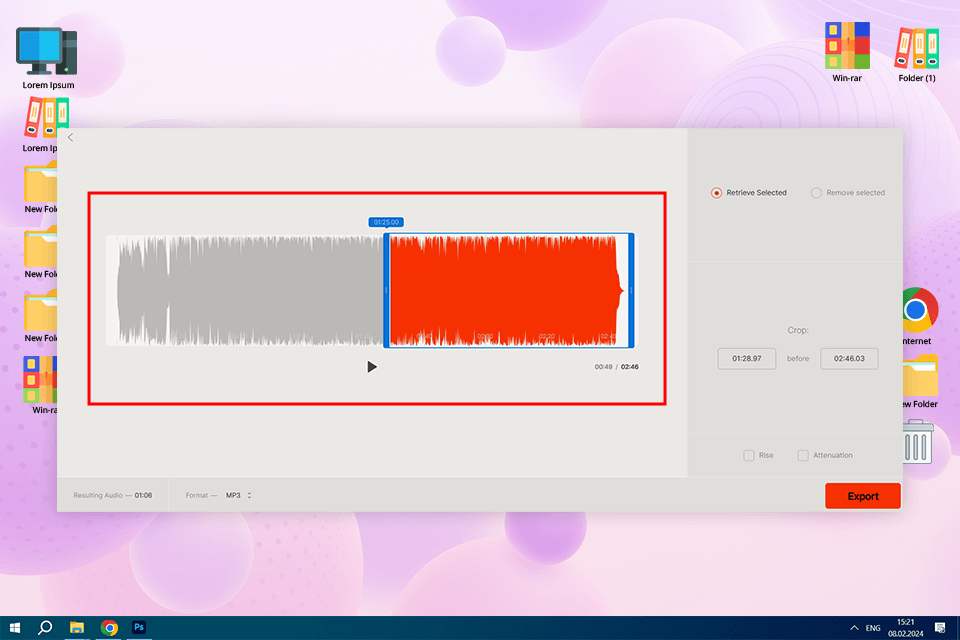Click the Export button

pyautogui.click(x=863, y=496)
